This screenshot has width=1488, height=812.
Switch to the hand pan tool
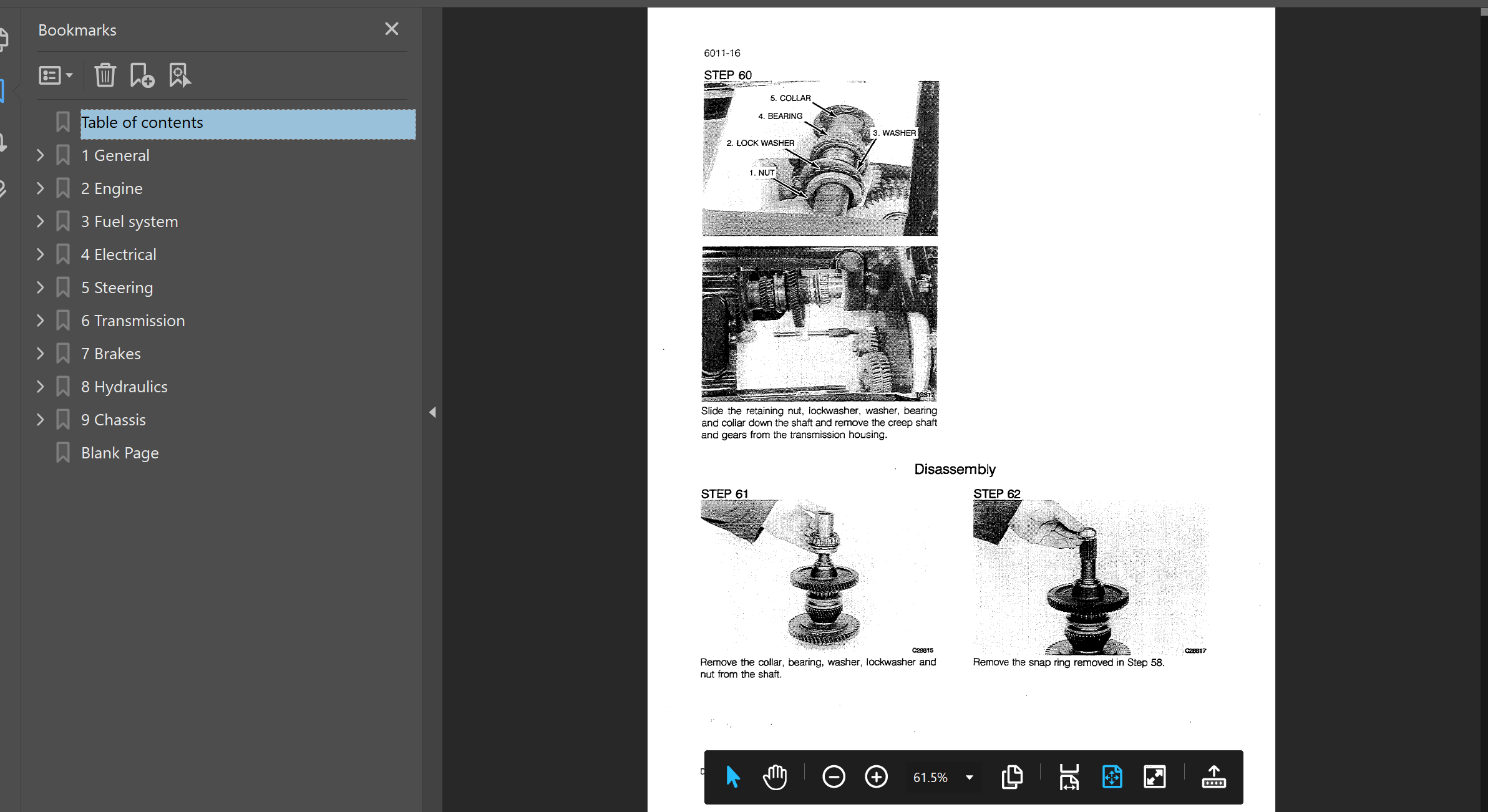(x=775, y=777)
